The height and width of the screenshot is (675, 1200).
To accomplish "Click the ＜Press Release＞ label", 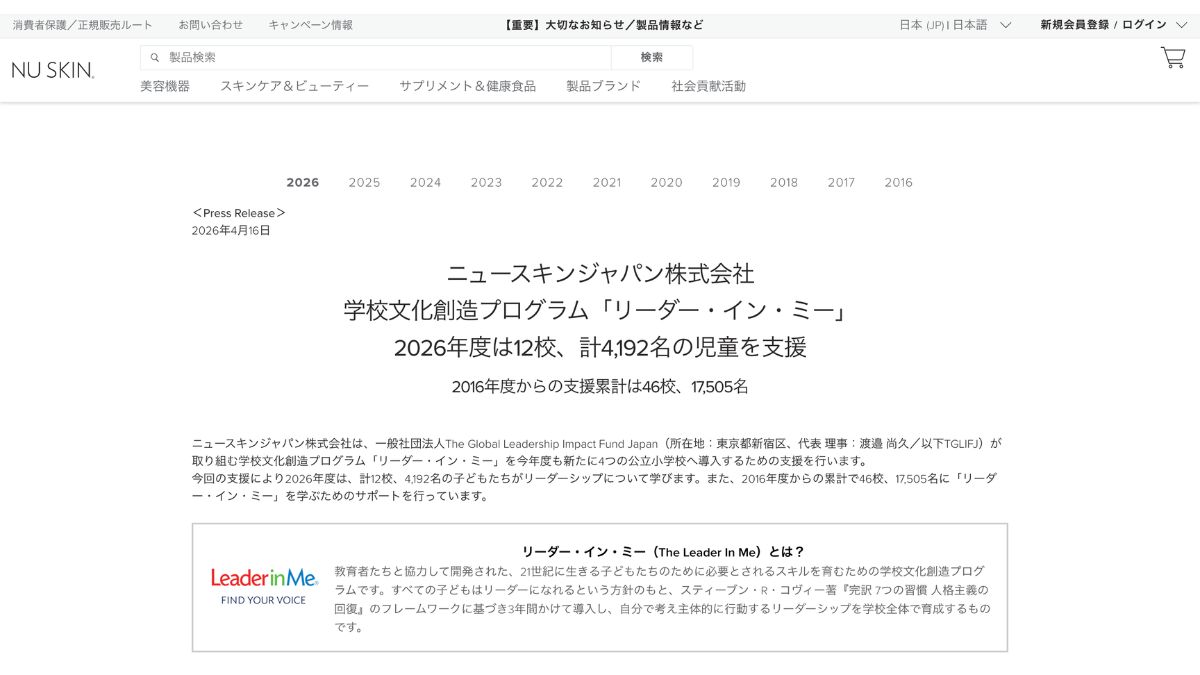I will pyautogui.click(x=239, y=213).
